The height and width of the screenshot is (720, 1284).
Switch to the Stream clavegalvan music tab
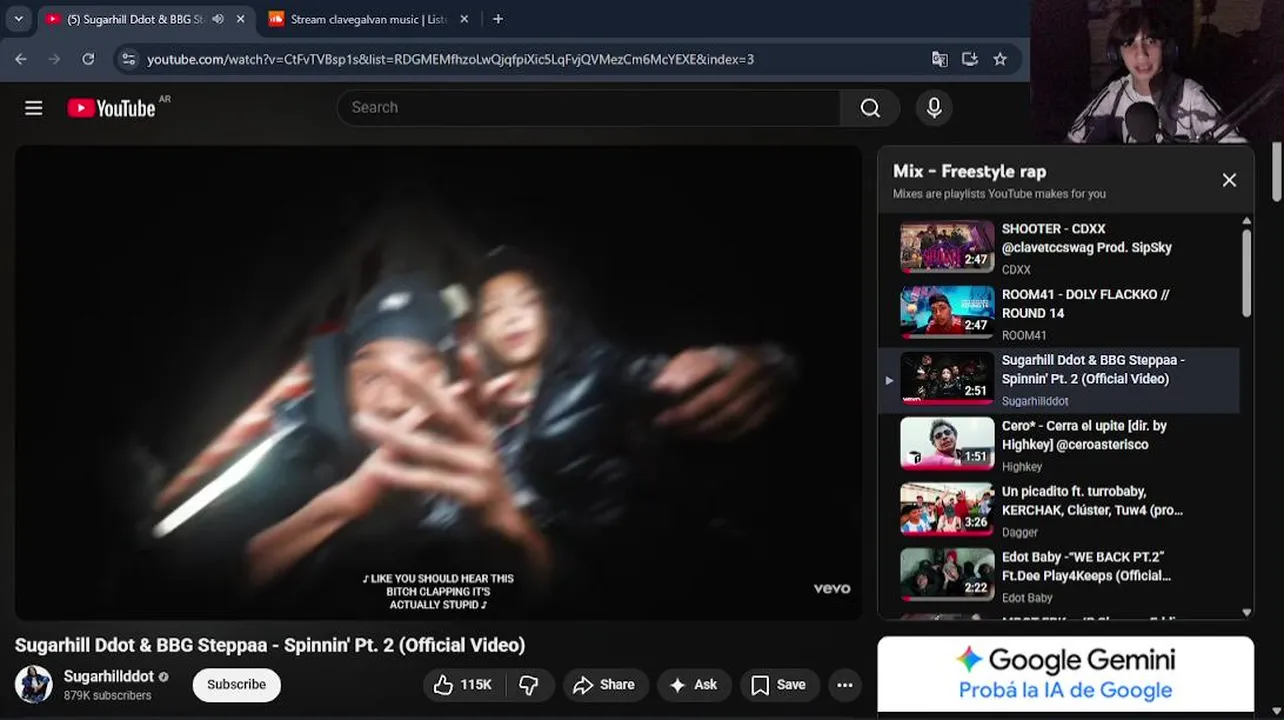[368, 19]
